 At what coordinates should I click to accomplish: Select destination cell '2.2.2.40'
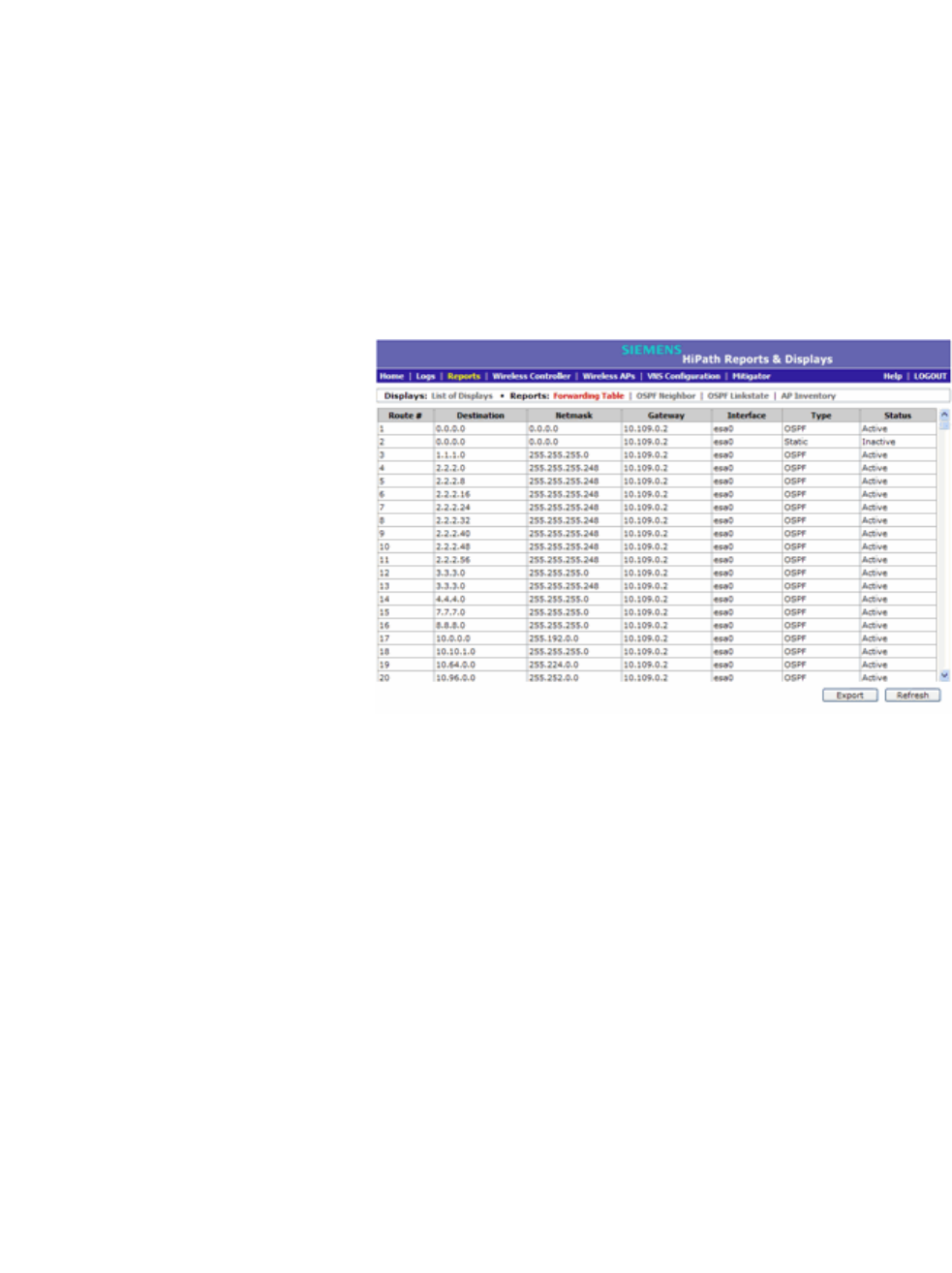480,534
